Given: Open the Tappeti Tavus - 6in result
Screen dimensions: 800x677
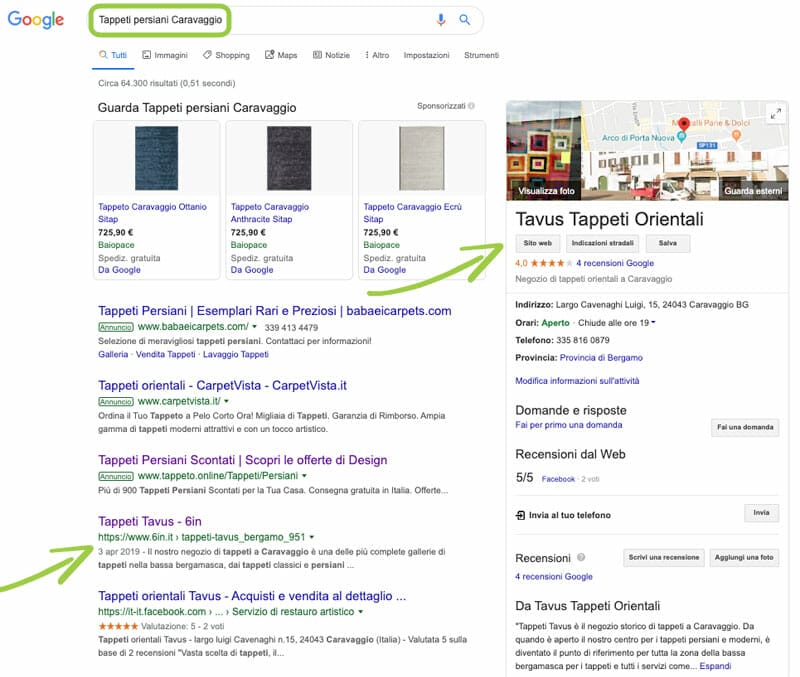Looking at the screenshot, I should coord(149,521).
